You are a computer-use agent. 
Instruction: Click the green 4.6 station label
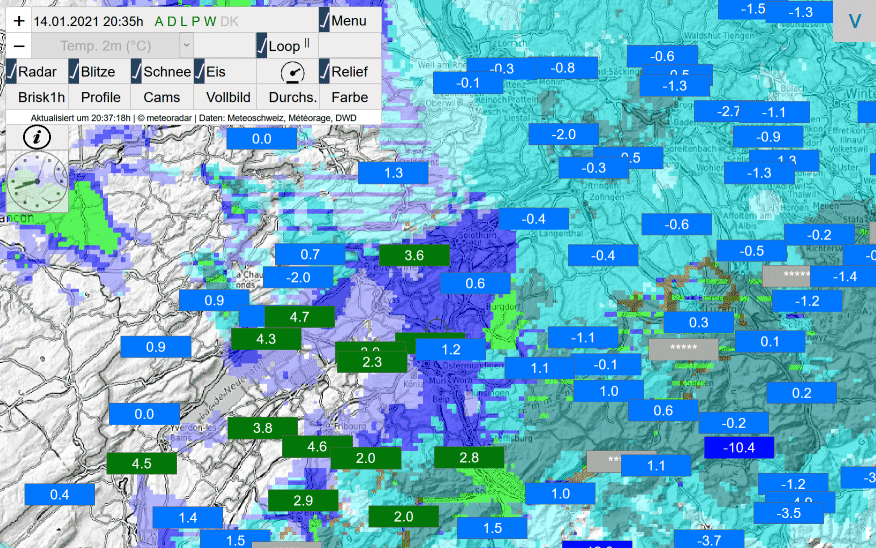[317, 446]
